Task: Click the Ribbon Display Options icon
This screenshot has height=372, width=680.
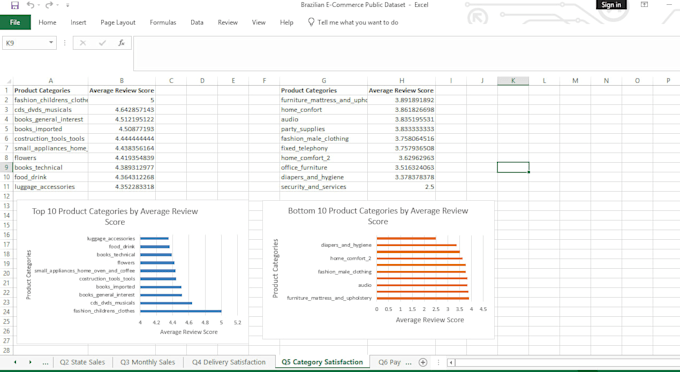Action: click(x=644, y=5)
